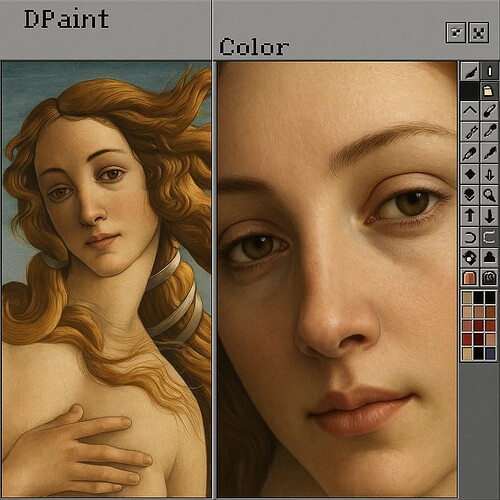Click the zoomed face canvas in Color window
This screenshot has width=500, height=500.
tap(337, 279)
